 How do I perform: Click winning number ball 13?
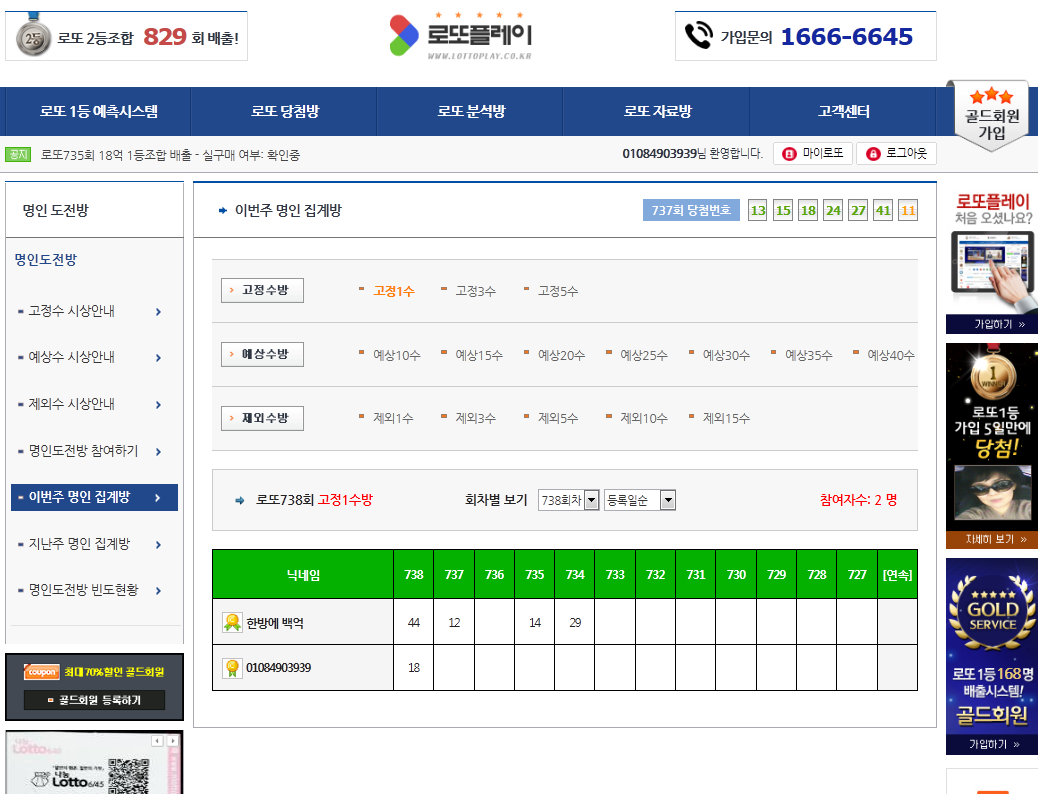tap(758, 210)
